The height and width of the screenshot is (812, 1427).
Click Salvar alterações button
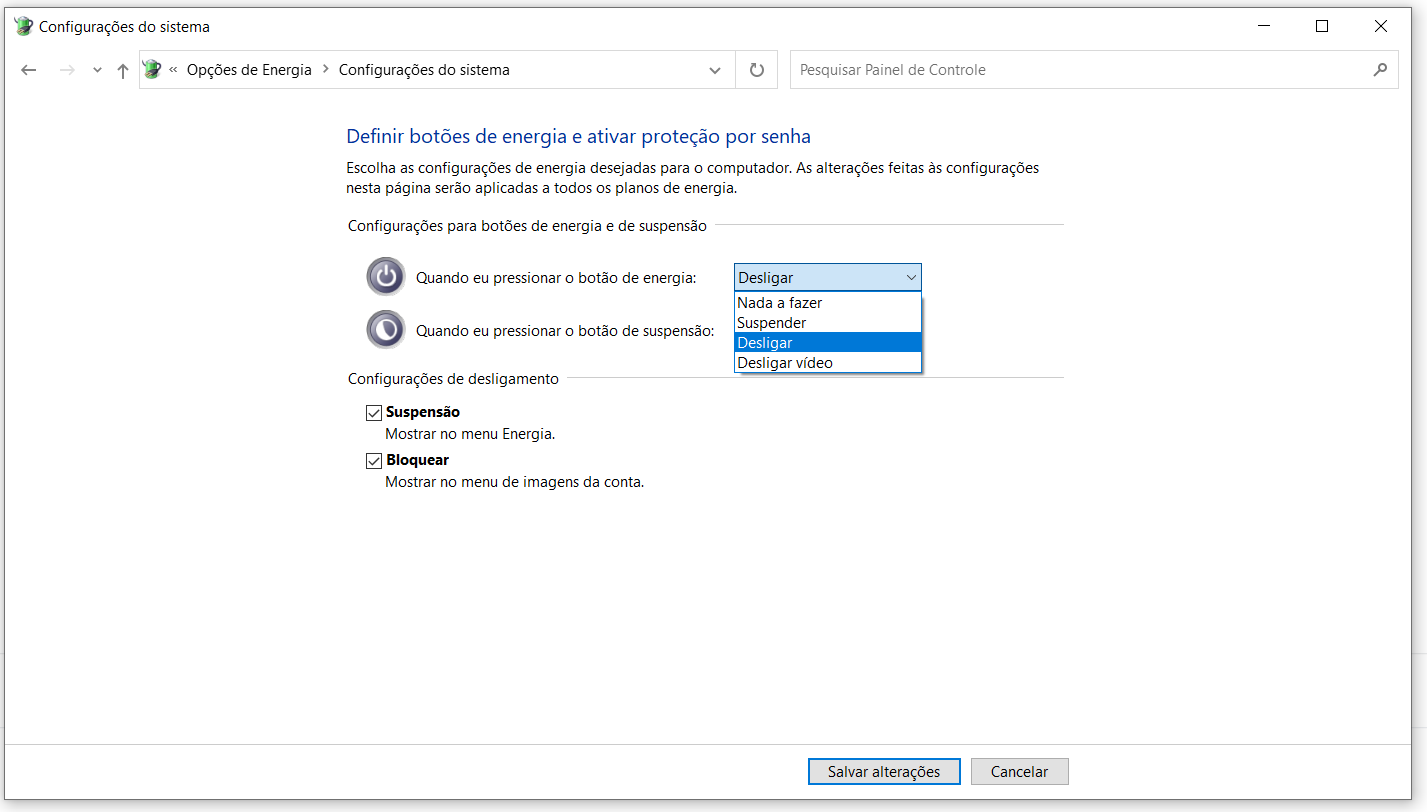coord(884,771)
